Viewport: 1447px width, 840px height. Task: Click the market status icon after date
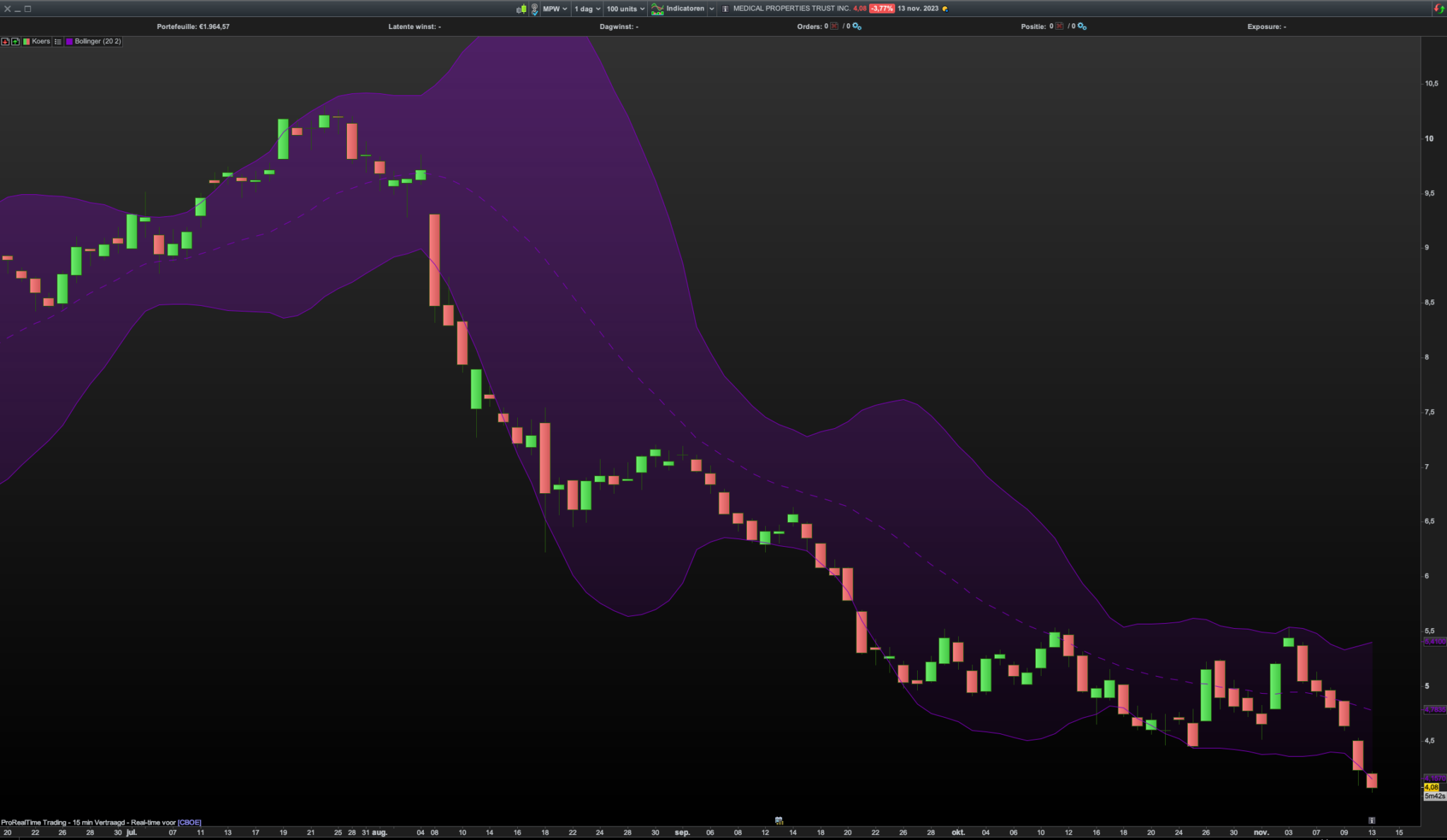pos(945,9)
